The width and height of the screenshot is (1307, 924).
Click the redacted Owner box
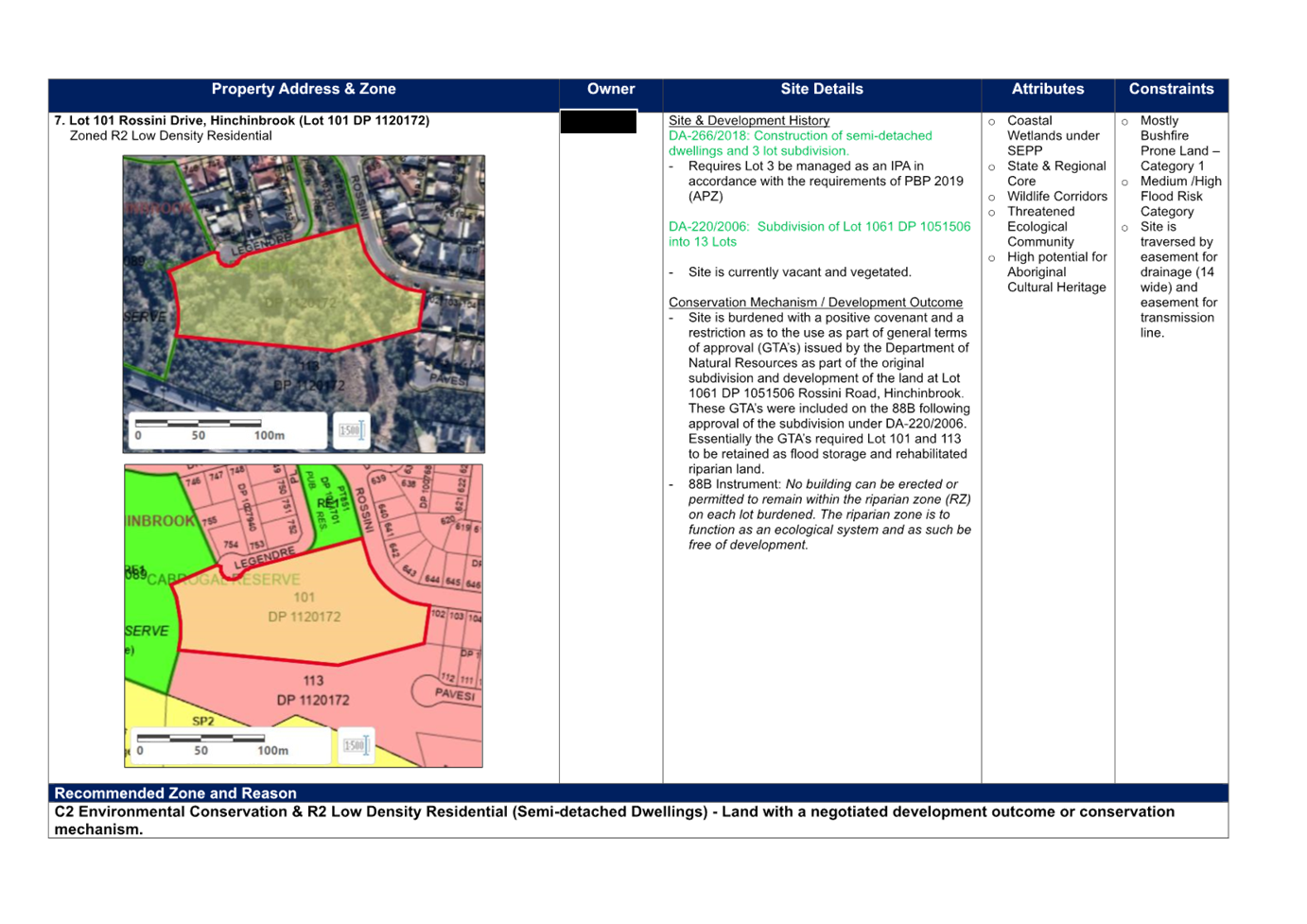point(599,122)
